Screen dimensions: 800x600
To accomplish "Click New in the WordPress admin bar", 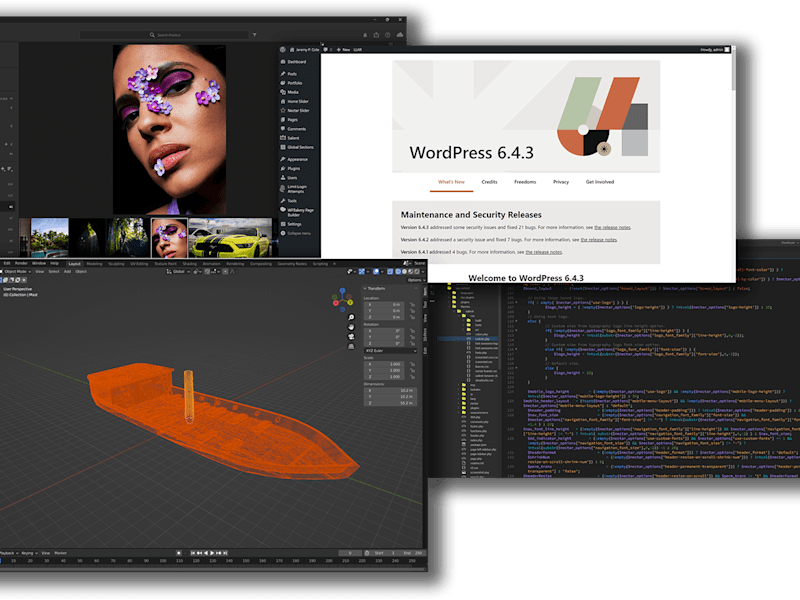I will pos(343,49).
